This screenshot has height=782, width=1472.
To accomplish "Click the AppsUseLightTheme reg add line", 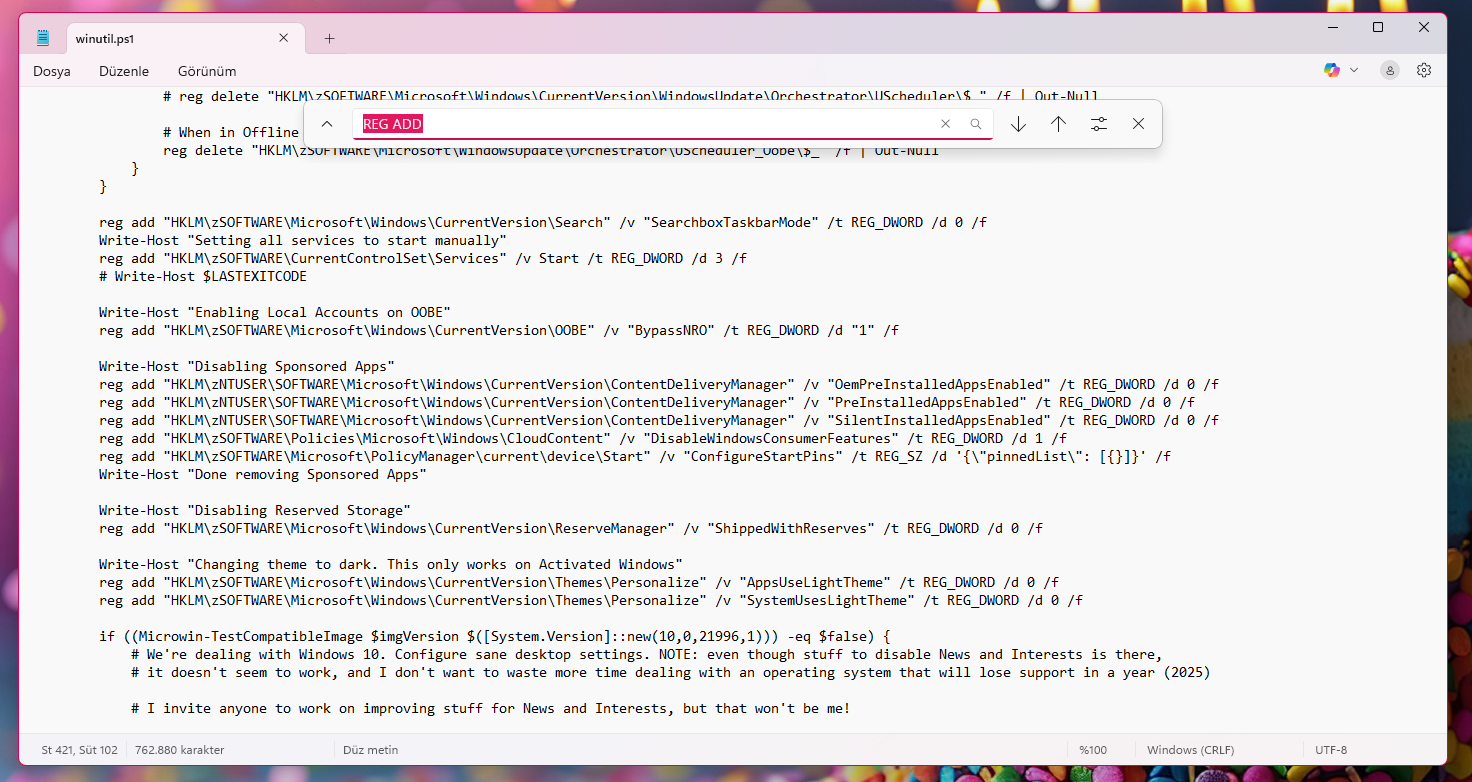I will coord(579,582).
